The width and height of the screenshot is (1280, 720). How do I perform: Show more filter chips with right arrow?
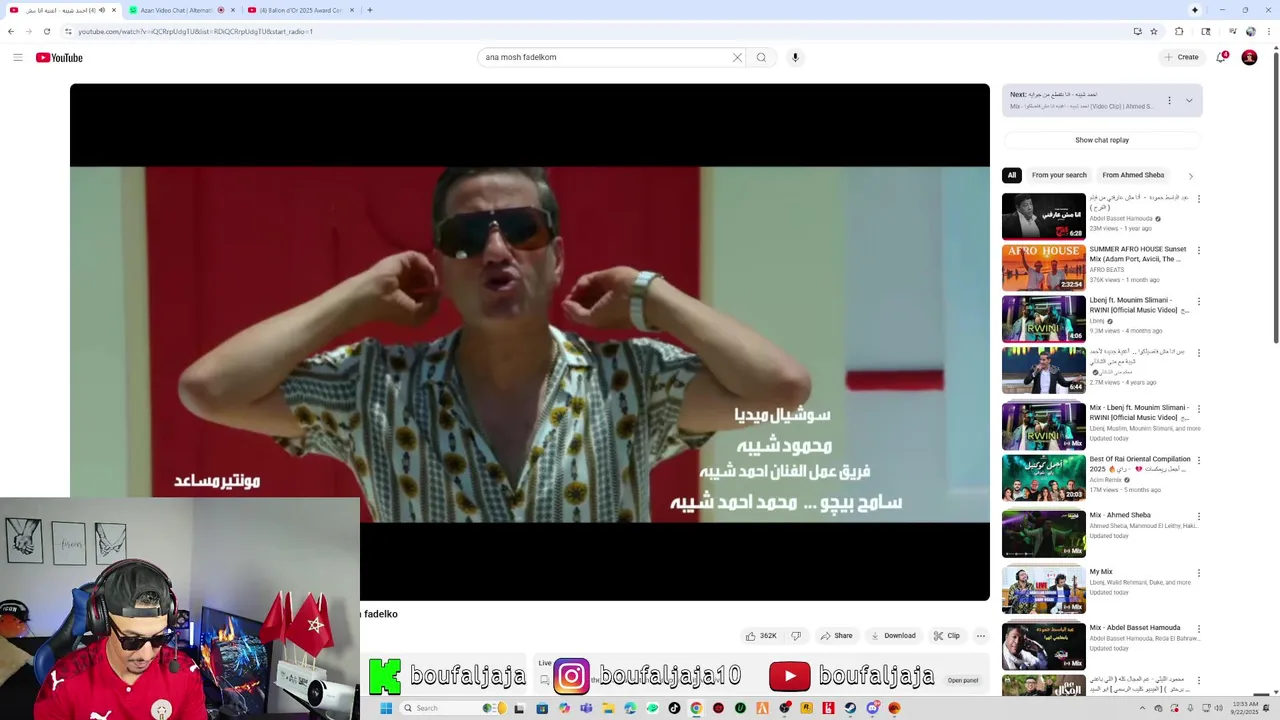1190,176
